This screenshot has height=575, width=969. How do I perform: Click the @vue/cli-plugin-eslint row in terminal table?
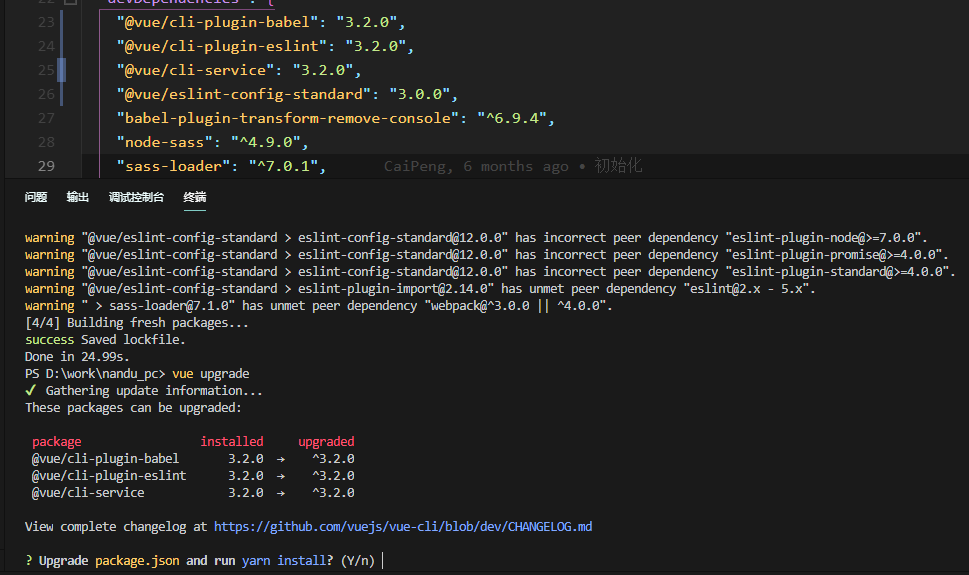pos(193,476)
